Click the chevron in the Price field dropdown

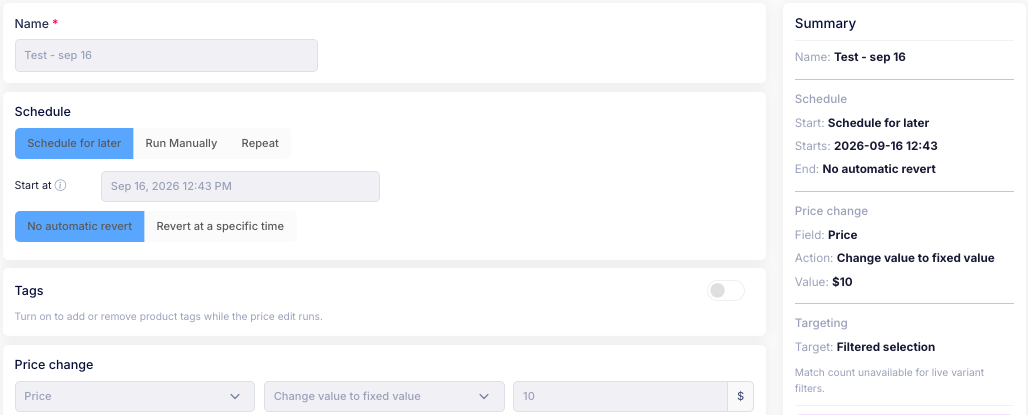(235, 397)
